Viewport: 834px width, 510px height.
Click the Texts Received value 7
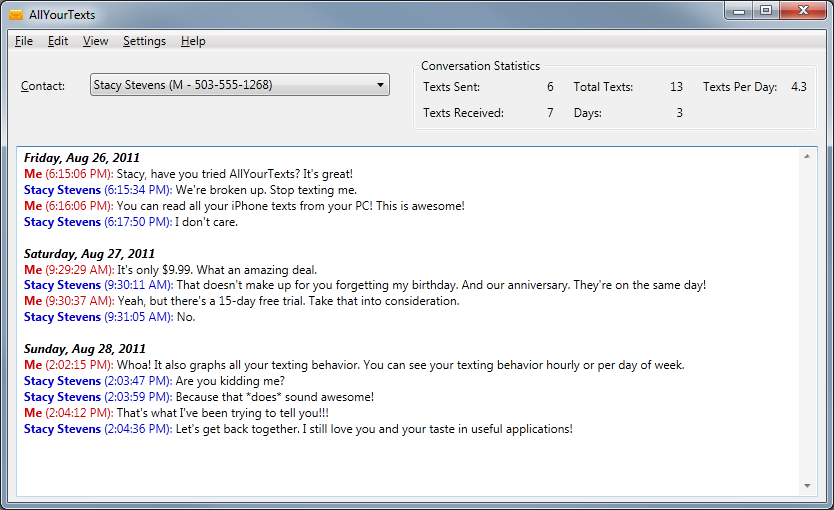point(550,113)
